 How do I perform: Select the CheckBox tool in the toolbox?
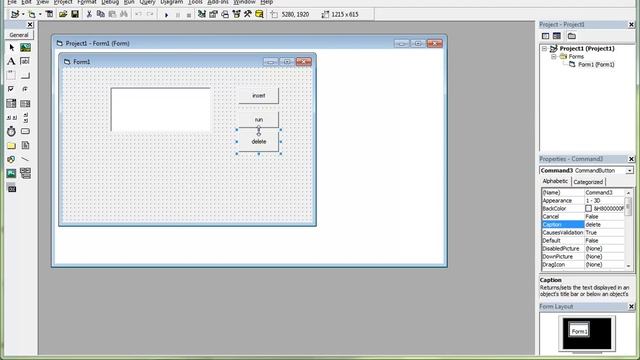point(11,89)
